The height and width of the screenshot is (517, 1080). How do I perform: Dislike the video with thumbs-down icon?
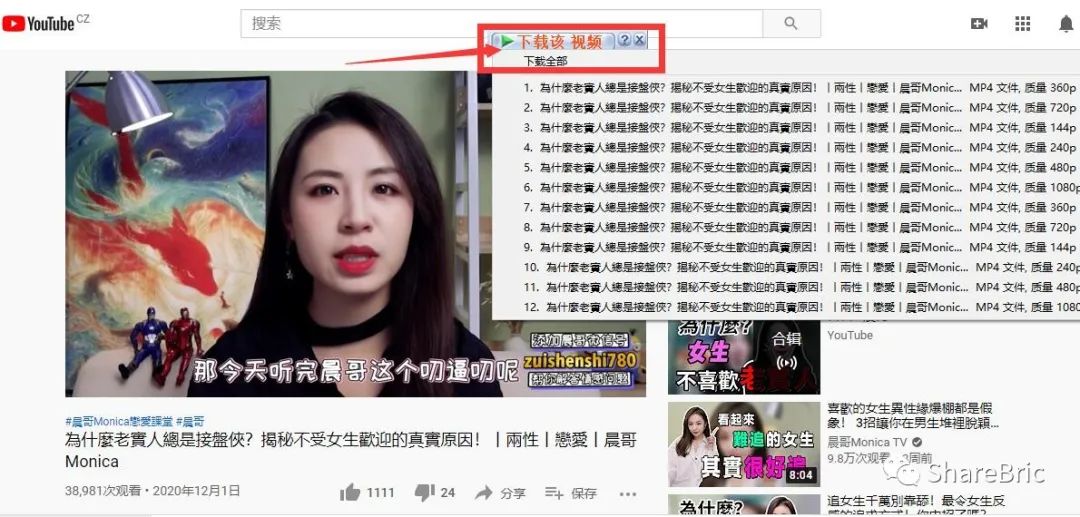pos(424,492)
